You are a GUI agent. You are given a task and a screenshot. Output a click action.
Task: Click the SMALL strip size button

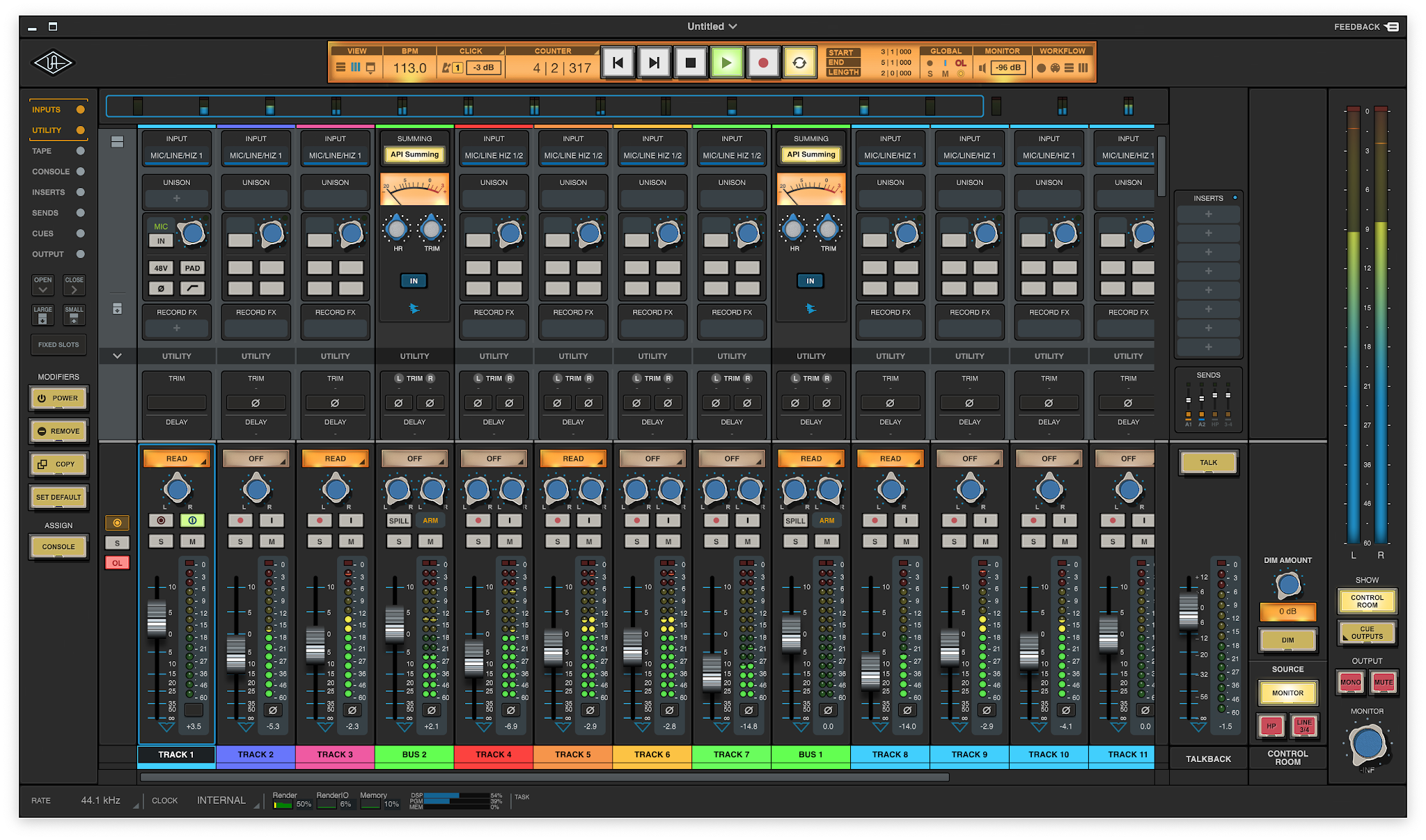[74, 315]
